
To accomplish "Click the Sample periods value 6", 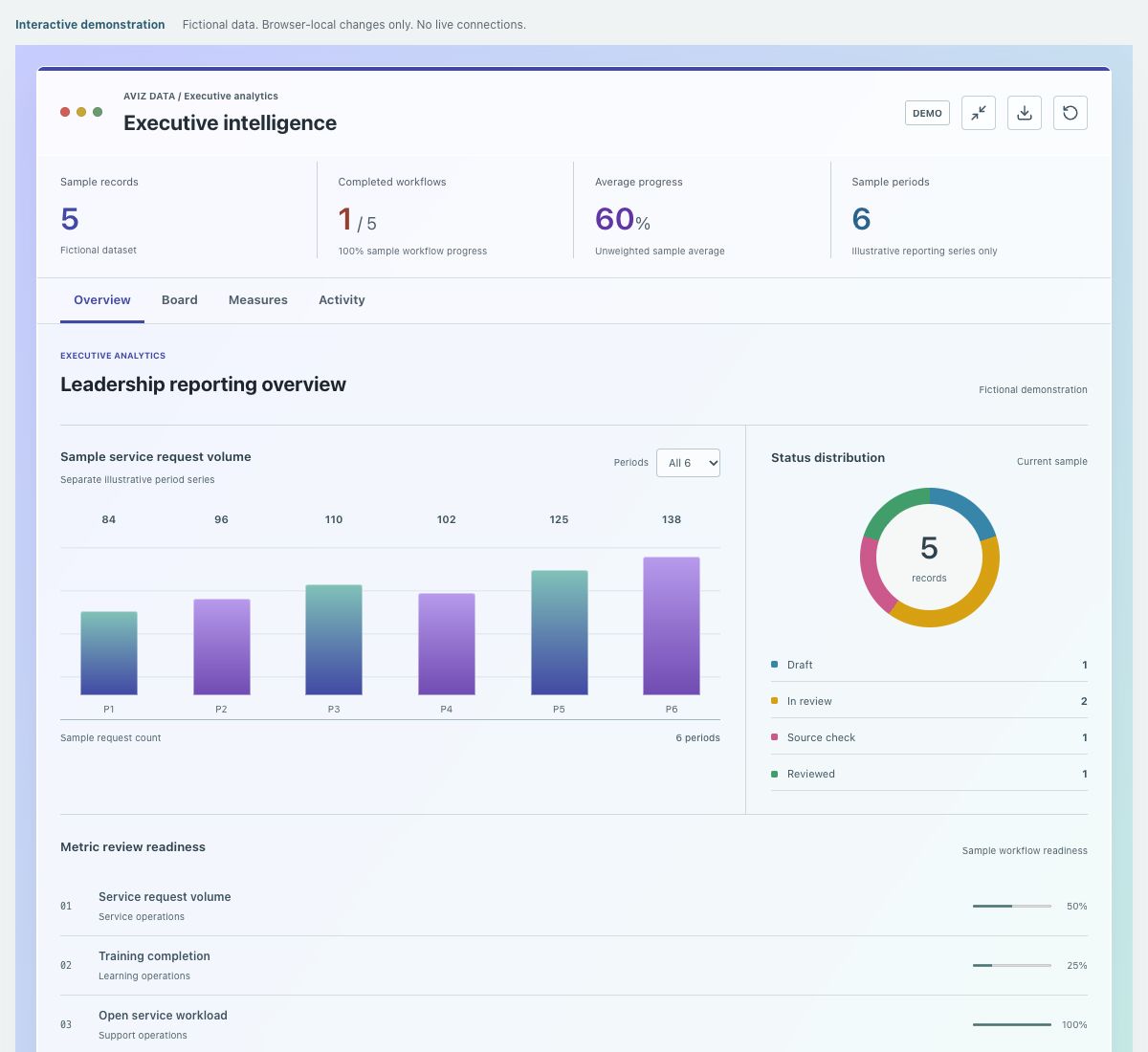I will coord(861,219).
